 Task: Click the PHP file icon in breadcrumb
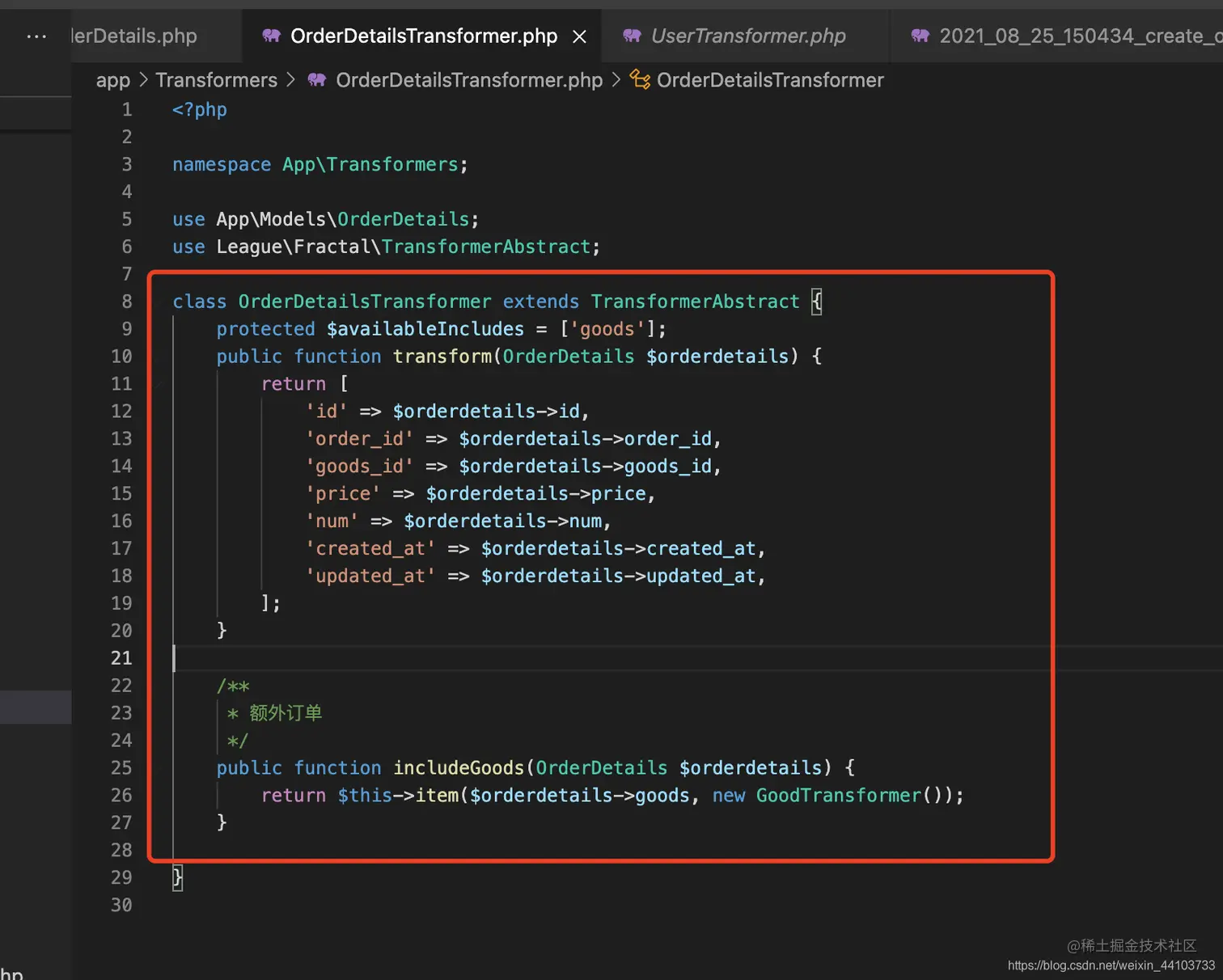click(317, 79)
